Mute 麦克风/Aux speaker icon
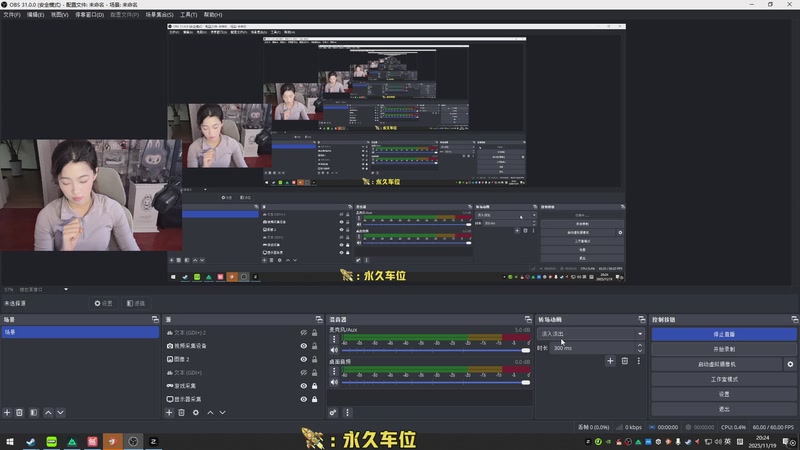 click(334, 350)
